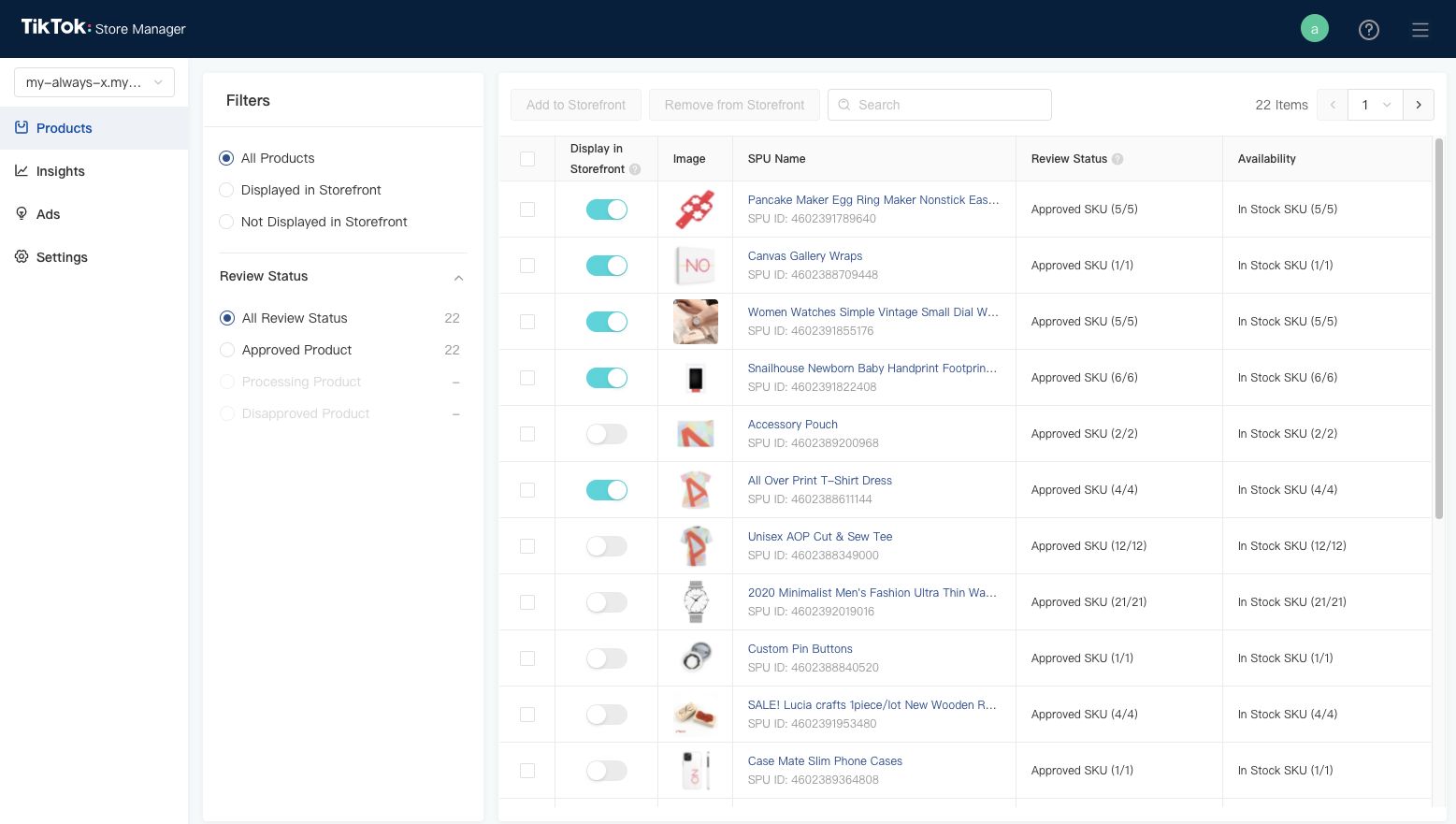Open the page number dropdown
Screen dimensions: 1456x824
tap(1376, 105)
